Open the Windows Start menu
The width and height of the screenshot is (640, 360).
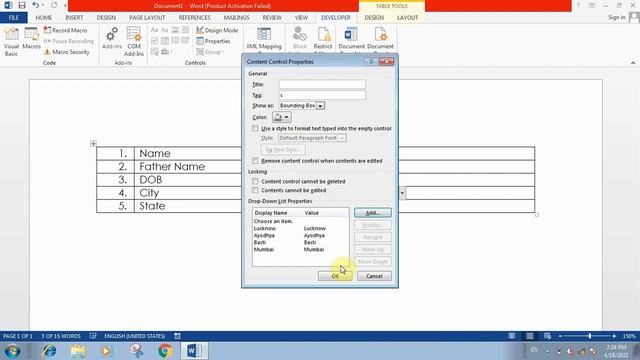(12, 351)
